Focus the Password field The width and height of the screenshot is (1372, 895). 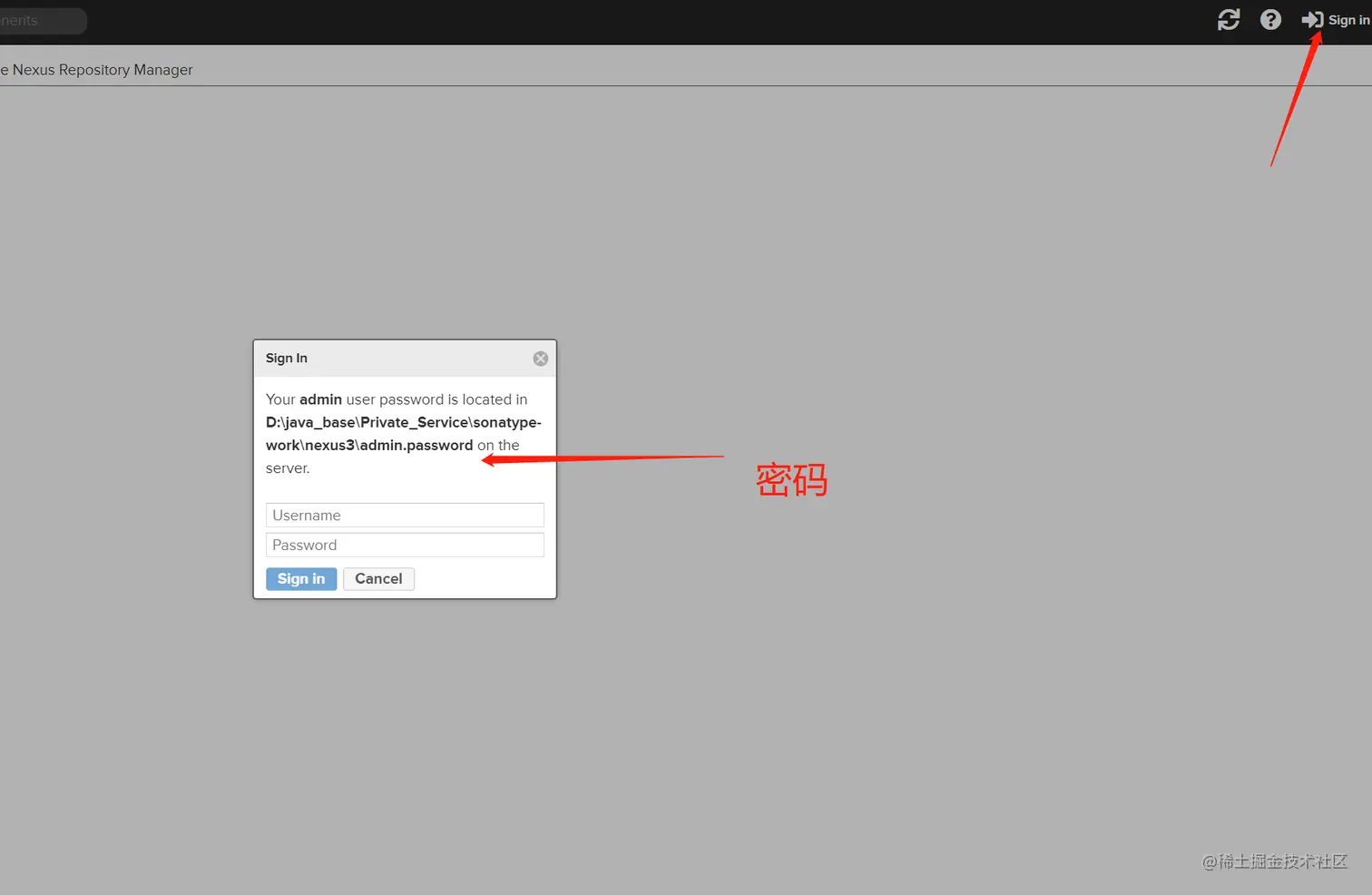(x=405, y=545)
